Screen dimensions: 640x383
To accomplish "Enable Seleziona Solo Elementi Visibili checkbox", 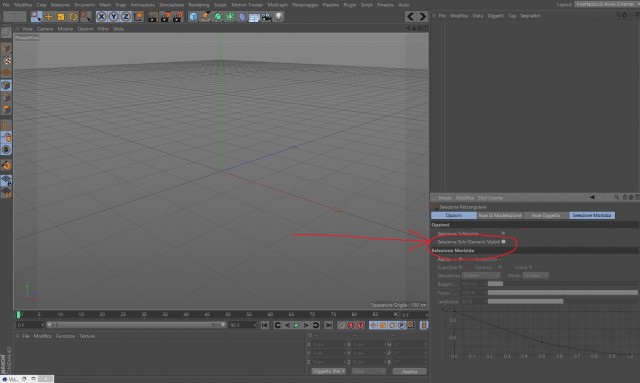I will [503, 242].
